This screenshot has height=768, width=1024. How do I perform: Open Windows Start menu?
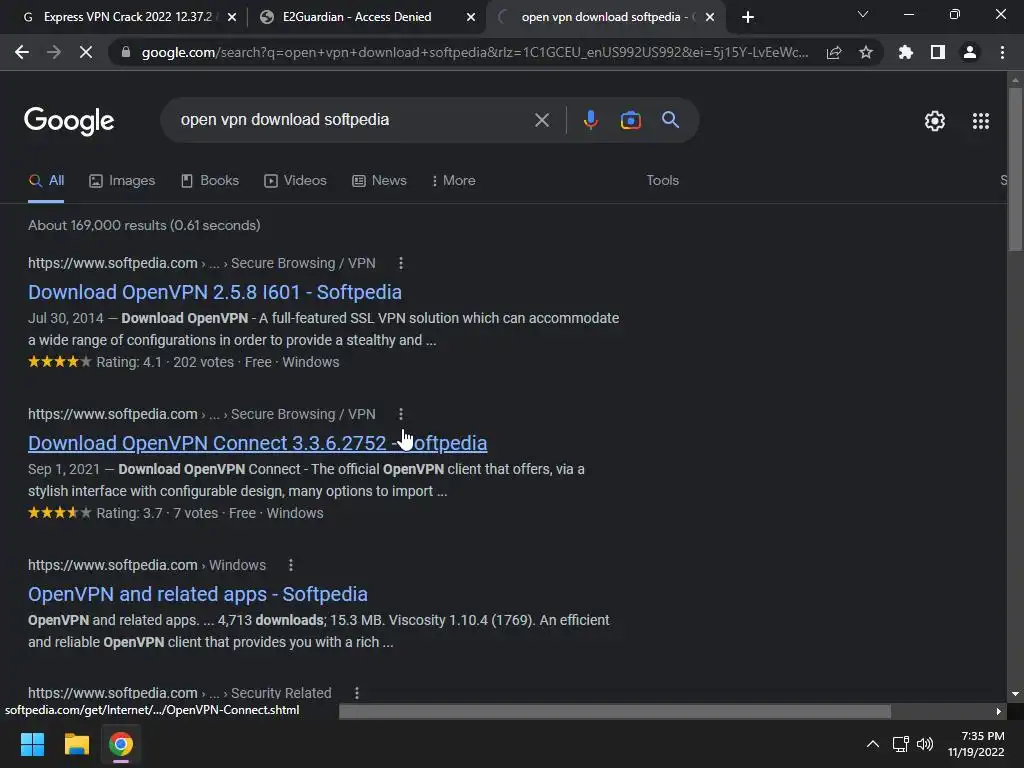click(32, 744)
